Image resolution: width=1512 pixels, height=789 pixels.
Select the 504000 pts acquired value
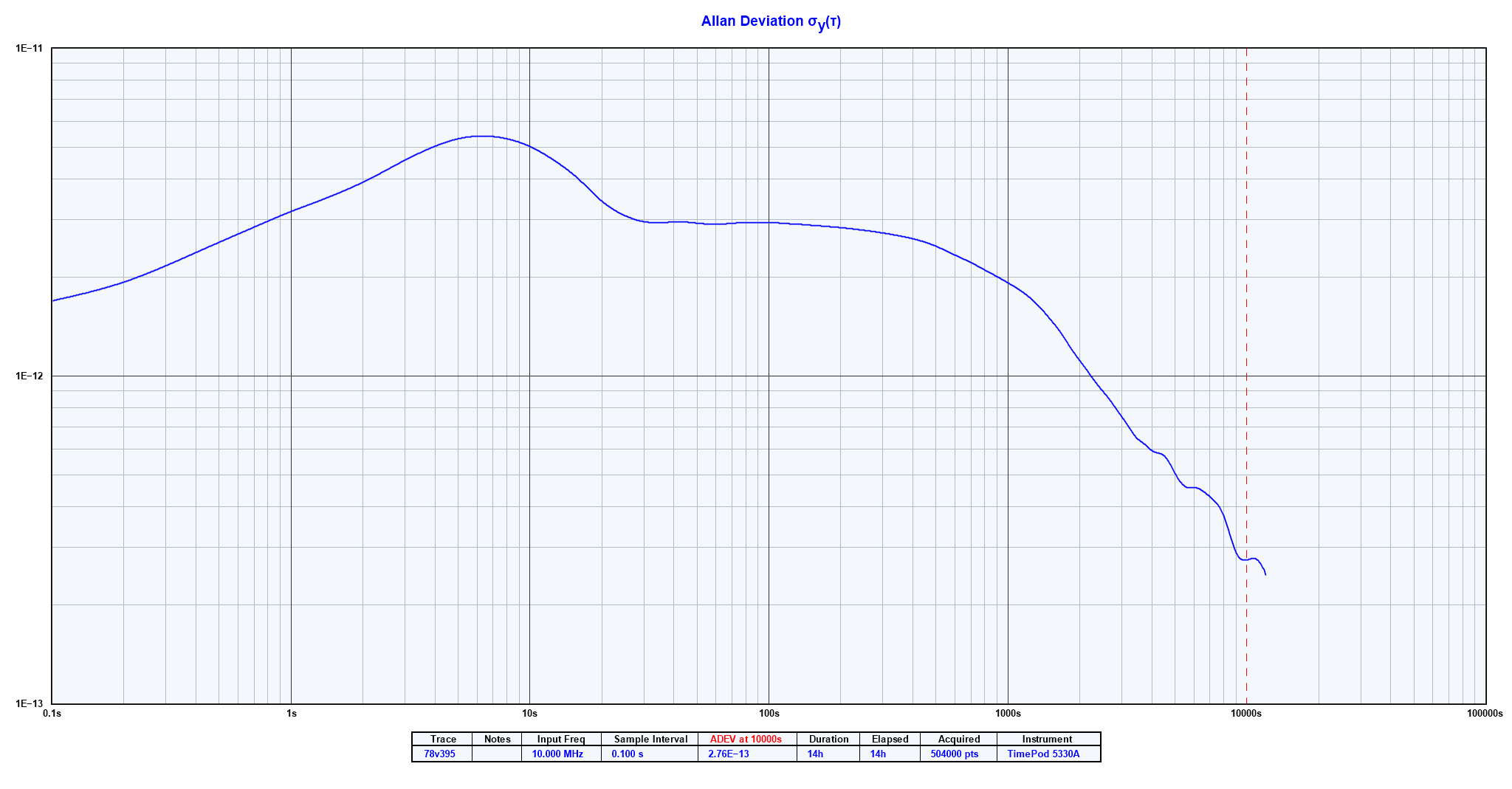pos(955,754)
